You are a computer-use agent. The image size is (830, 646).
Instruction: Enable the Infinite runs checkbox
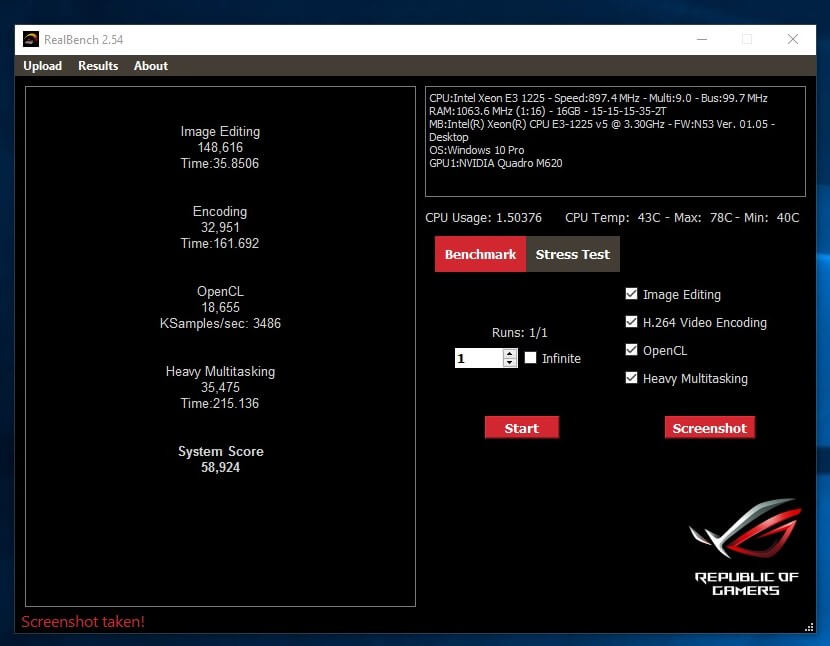coord(530,358)
